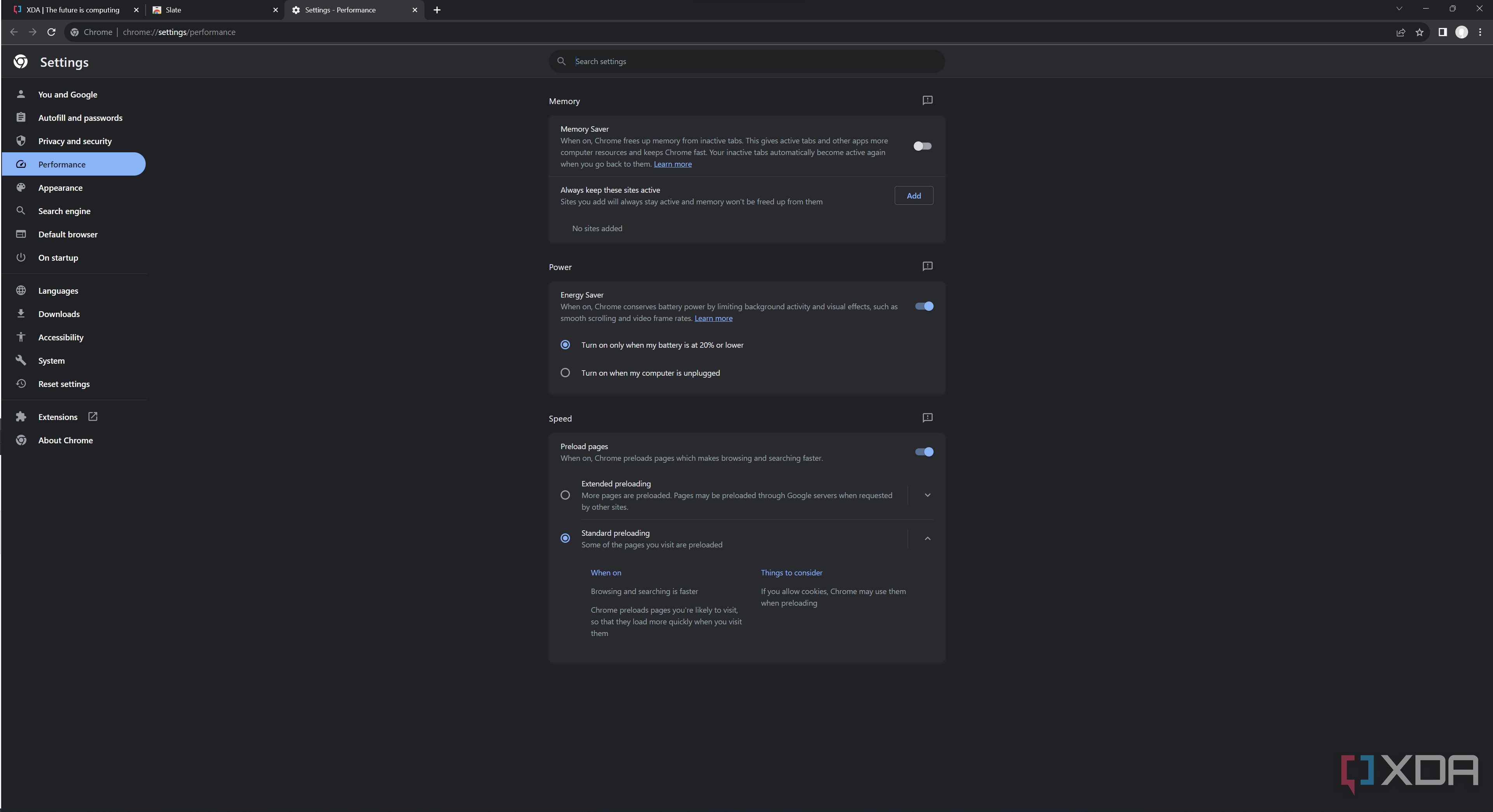Image resolution: width=1493 pixels, height=812 pixels.
Task: Click the back navigation arrow
Action: (14, 32)
